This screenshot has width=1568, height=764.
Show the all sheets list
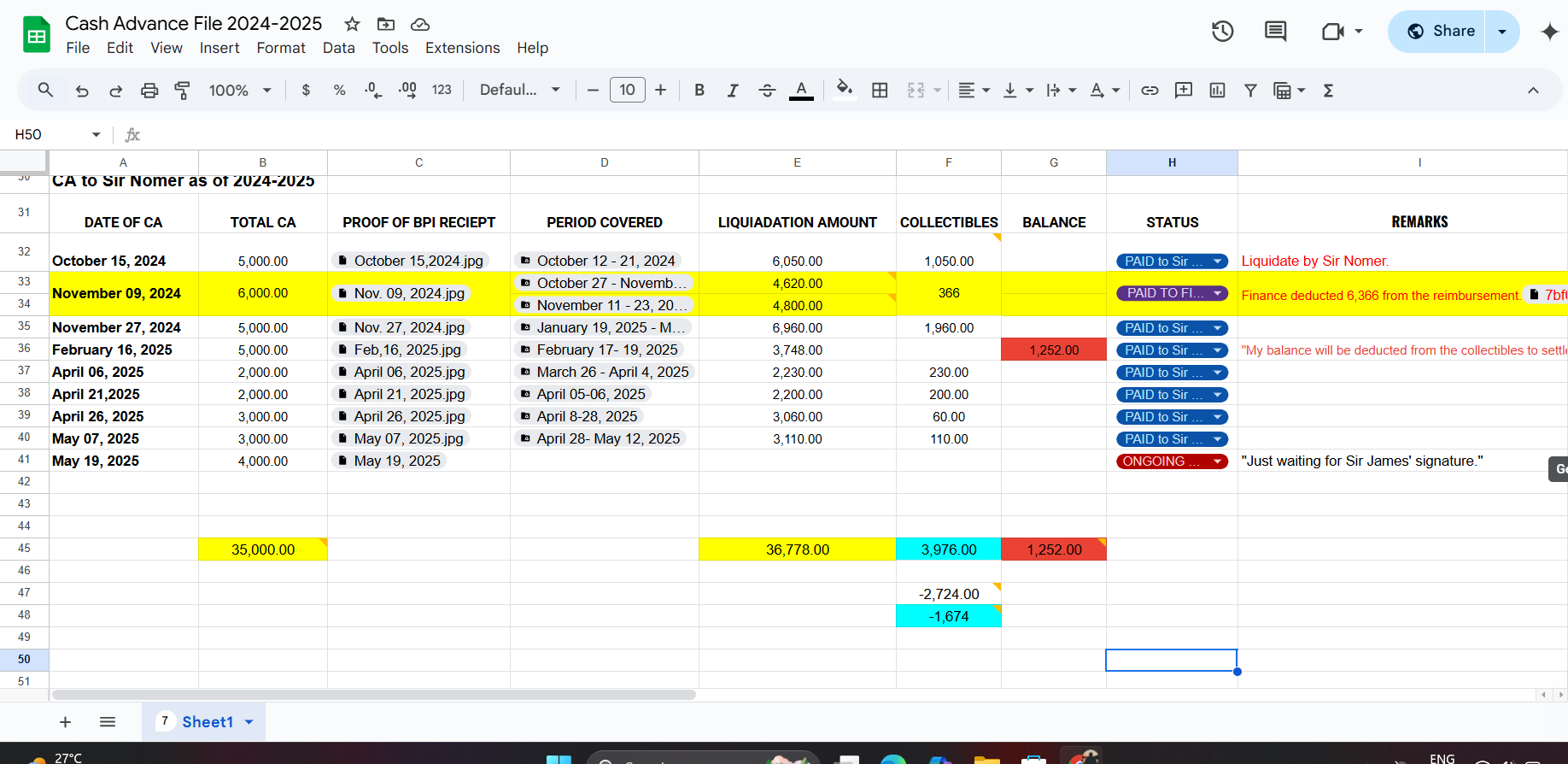click(x=108, y=722)
